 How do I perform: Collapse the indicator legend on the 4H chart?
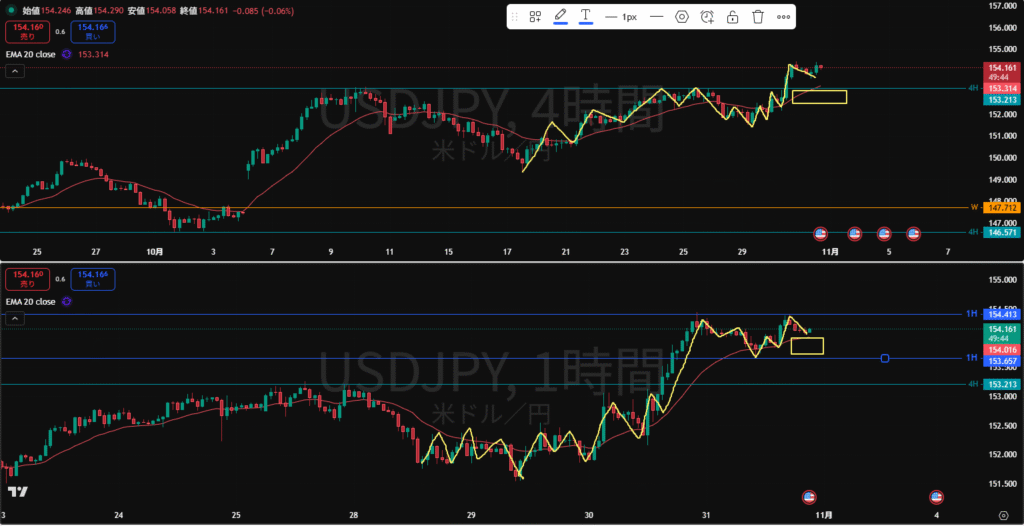click(x=15, y=71)
